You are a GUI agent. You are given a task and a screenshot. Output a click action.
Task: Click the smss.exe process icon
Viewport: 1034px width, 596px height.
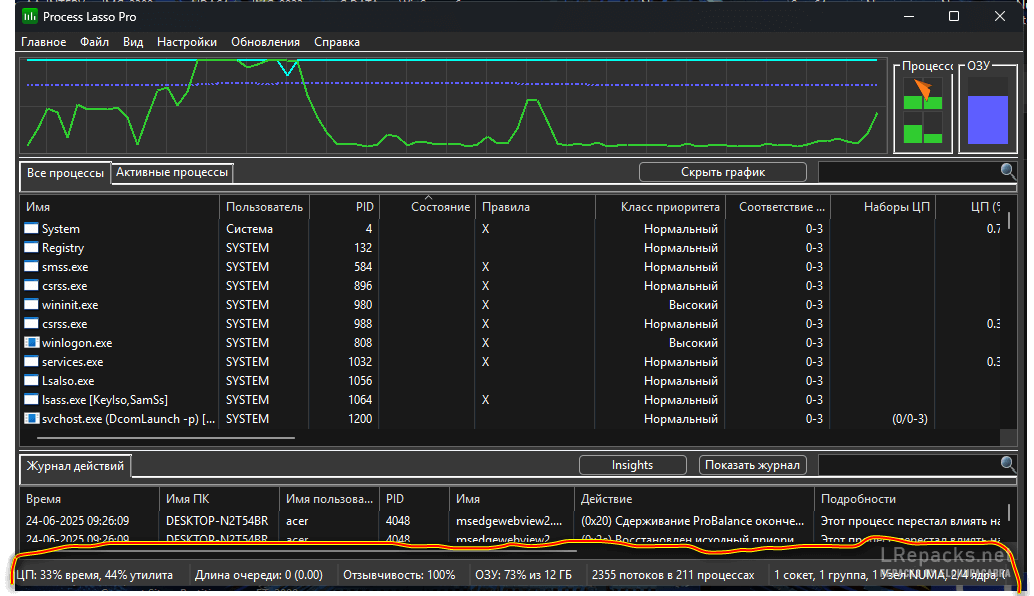point(32,267)
